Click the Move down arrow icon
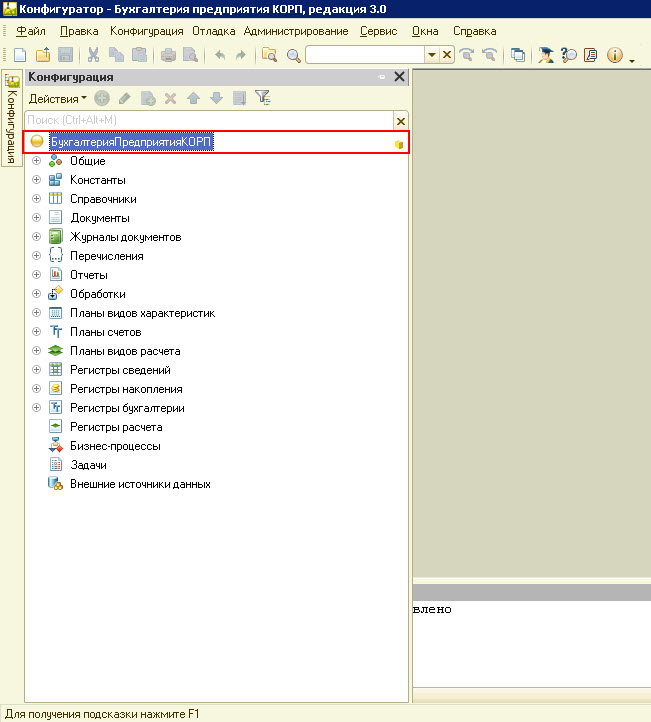Screen dimensions: 651x722 tap(216, 98)
